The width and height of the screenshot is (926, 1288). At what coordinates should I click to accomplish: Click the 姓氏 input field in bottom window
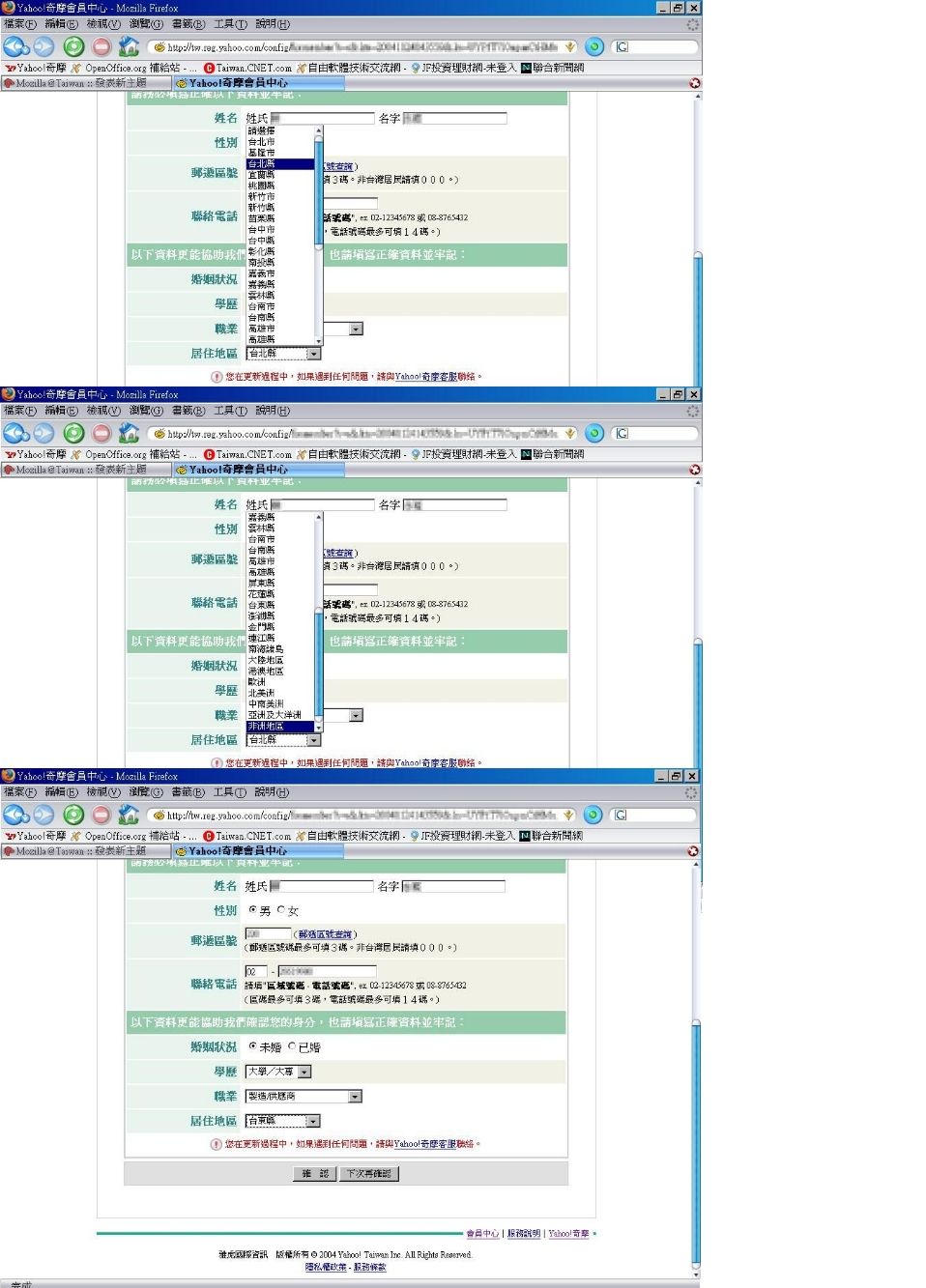point(321,886)
